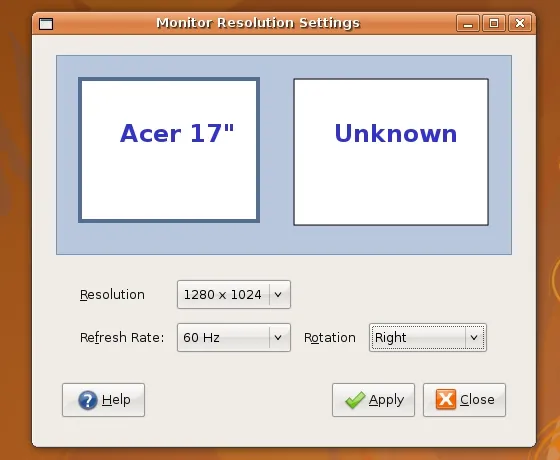
Task: Close the window using title bar X
Action: [x=520, y=23]
